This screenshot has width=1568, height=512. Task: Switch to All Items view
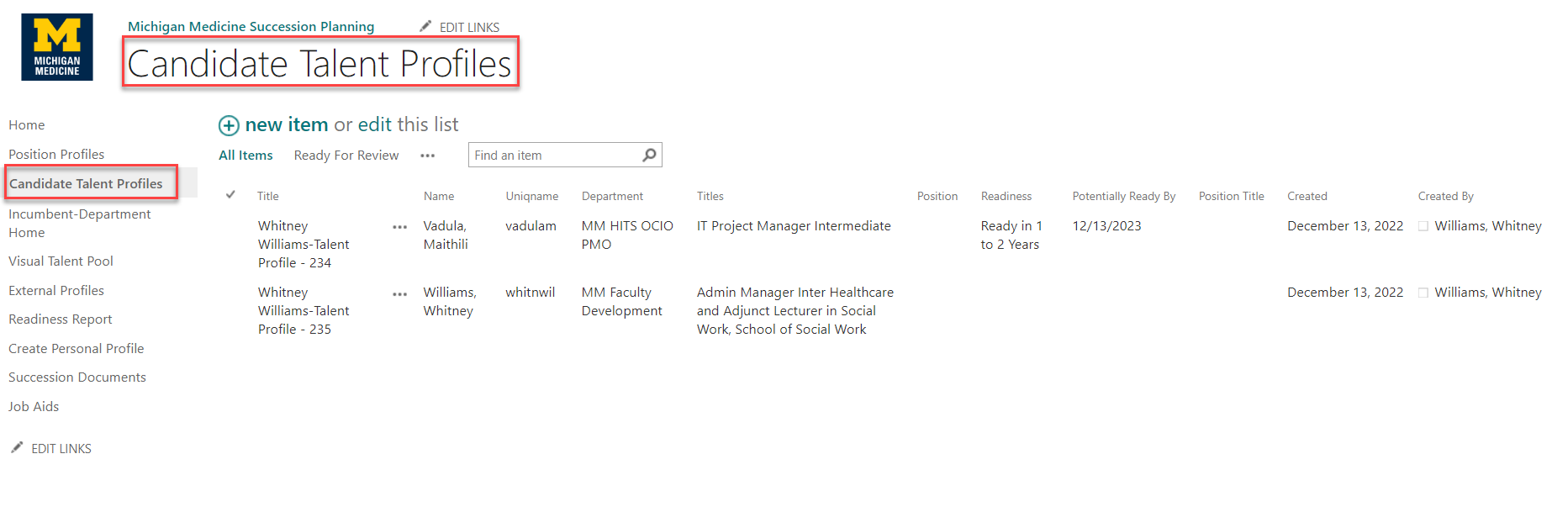pos(245,156)
